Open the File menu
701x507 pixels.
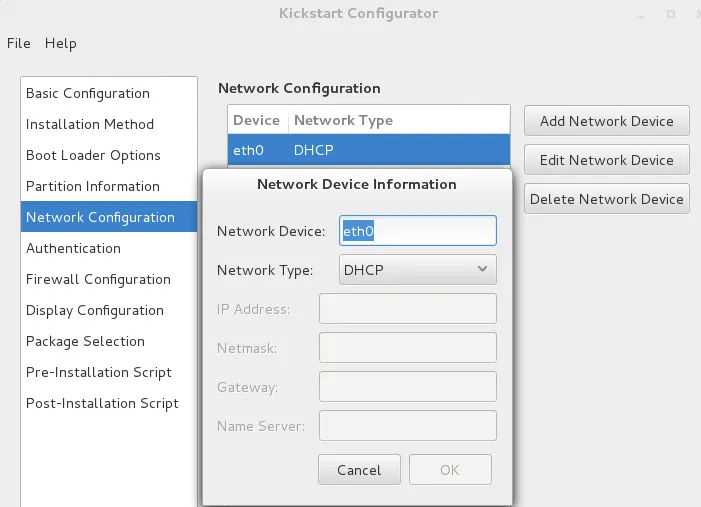18,43
